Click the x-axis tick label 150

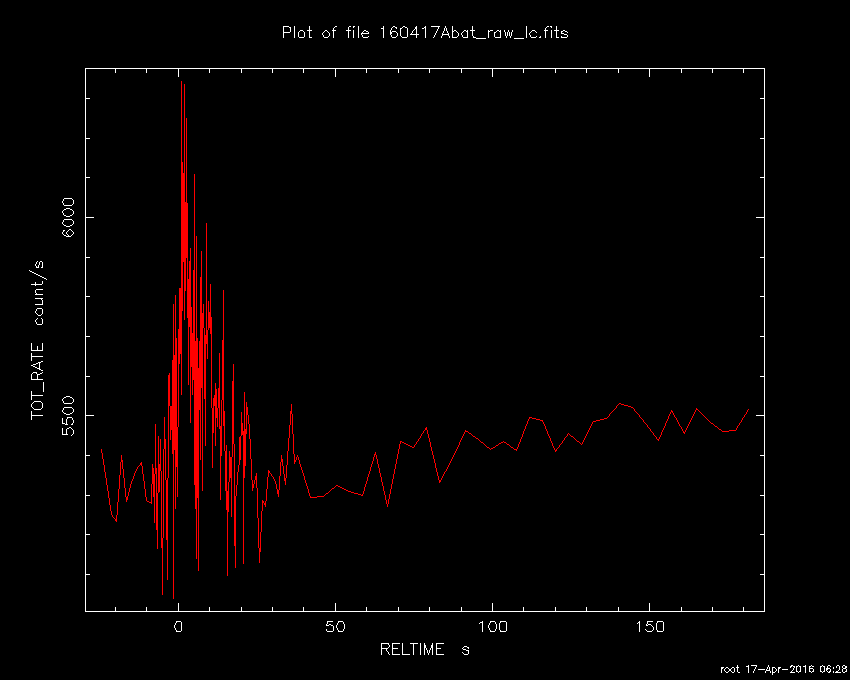[649, 627]
